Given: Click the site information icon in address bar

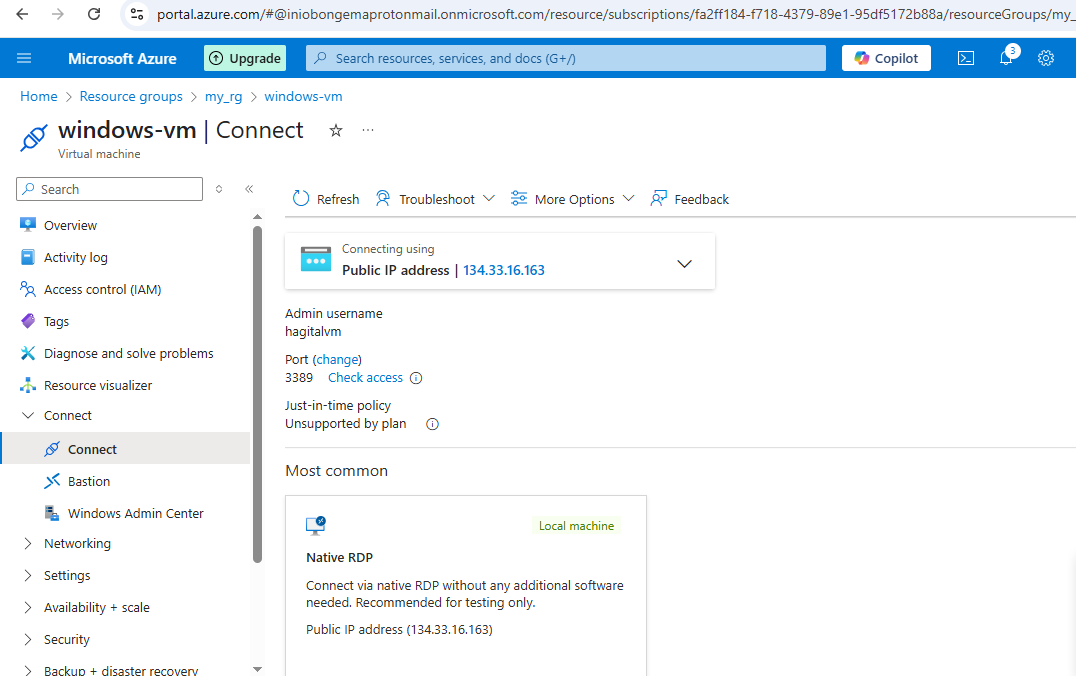Looking at the screenshot, I should [x=137, y=14].
